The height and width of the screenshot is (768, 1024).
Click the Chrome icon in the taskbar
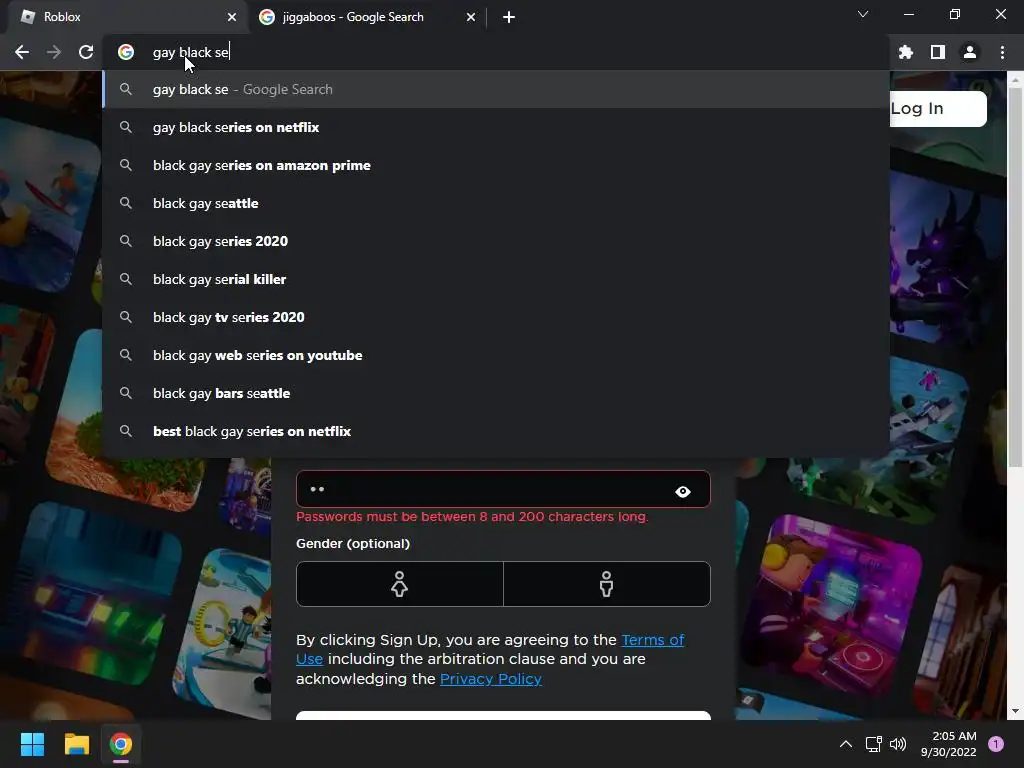click(121, 744)
